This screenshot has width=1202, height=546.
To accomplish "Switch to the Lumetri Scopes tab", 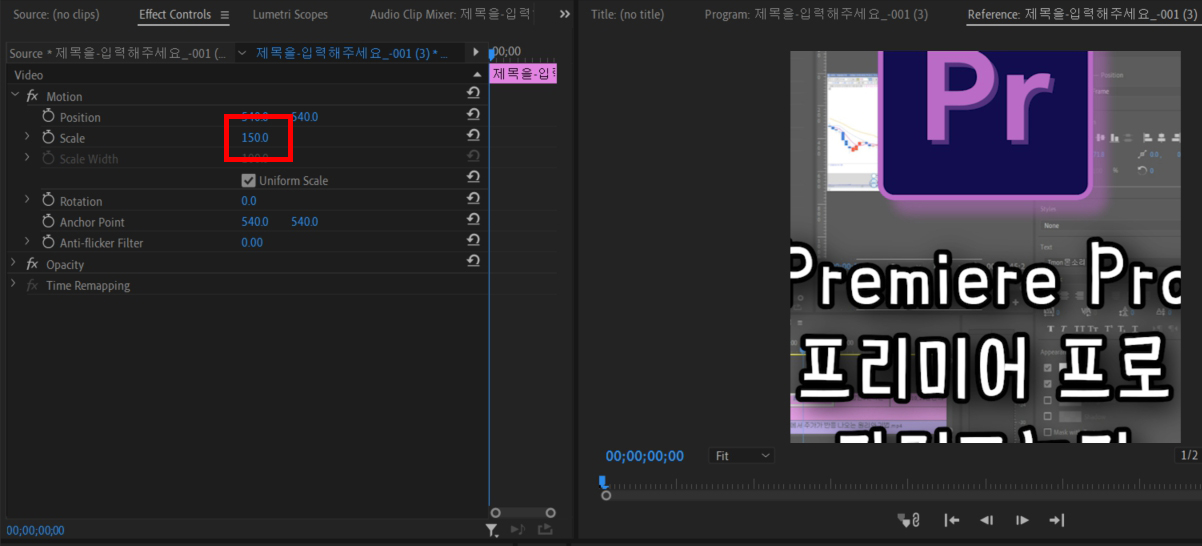I will click(x=290, y=15).
